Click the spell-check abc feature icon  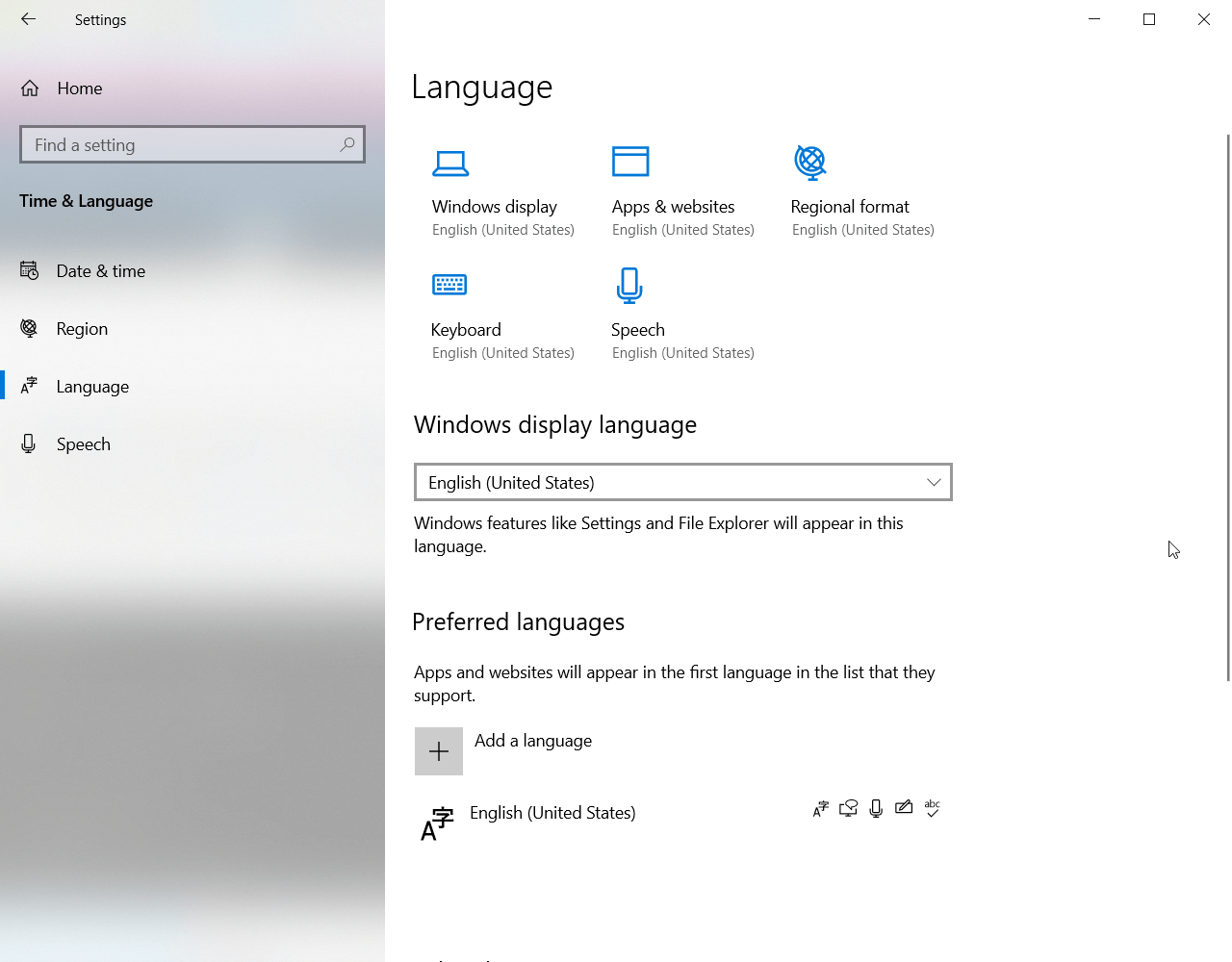pyautogui.click(x=932, y=809)
